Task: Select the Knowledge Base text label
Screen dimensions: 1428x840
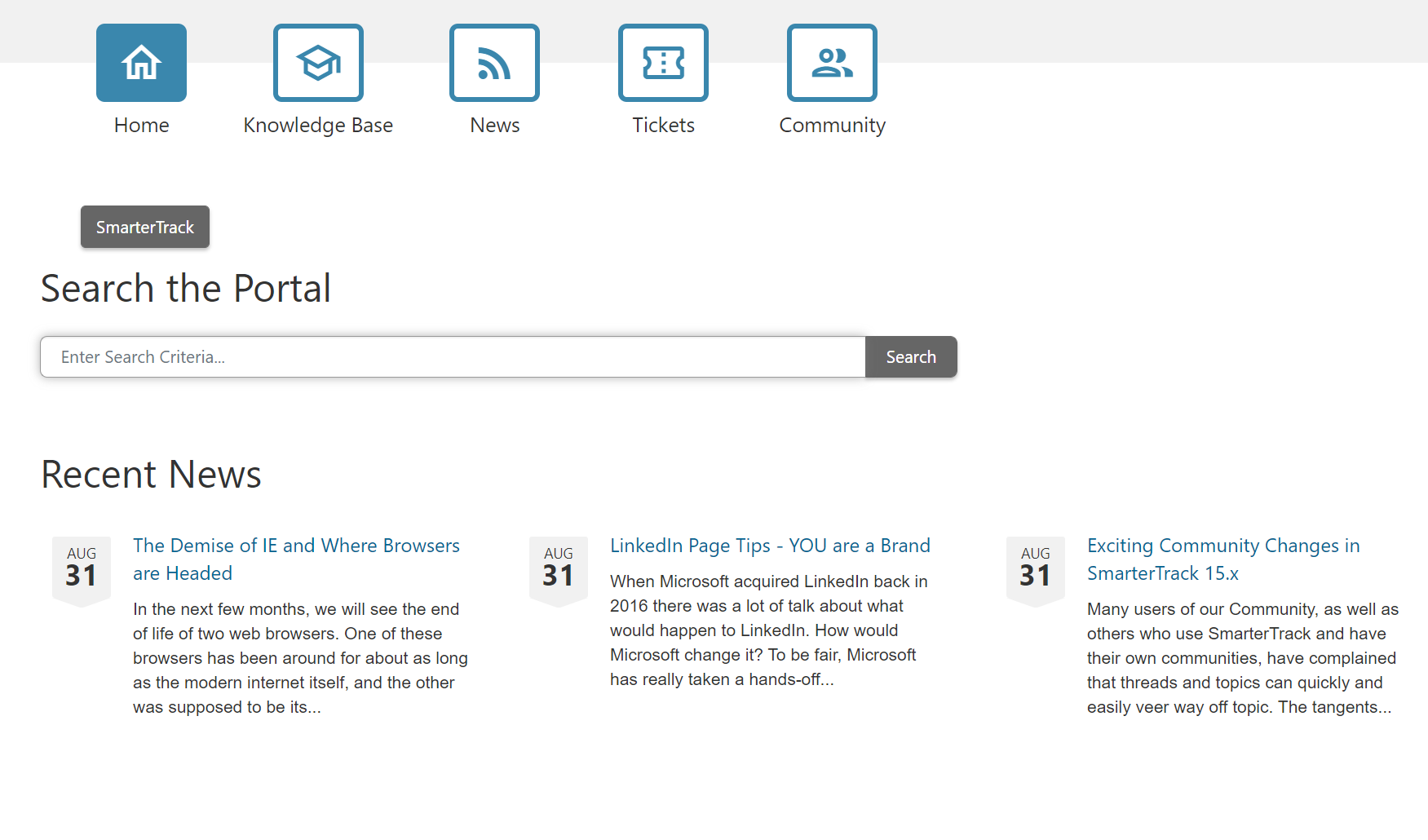Action: (x=318, y=125)
